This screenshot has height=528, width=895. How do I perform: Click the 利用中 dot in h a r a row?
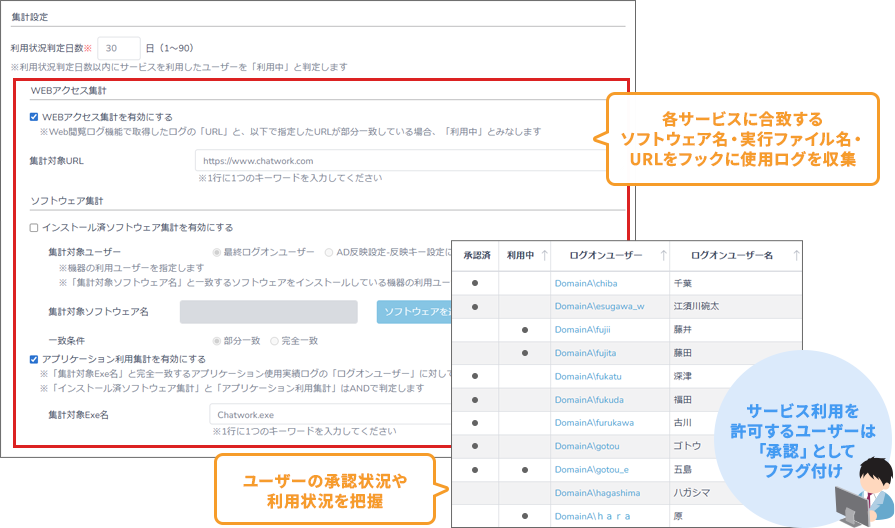[525, 517]
